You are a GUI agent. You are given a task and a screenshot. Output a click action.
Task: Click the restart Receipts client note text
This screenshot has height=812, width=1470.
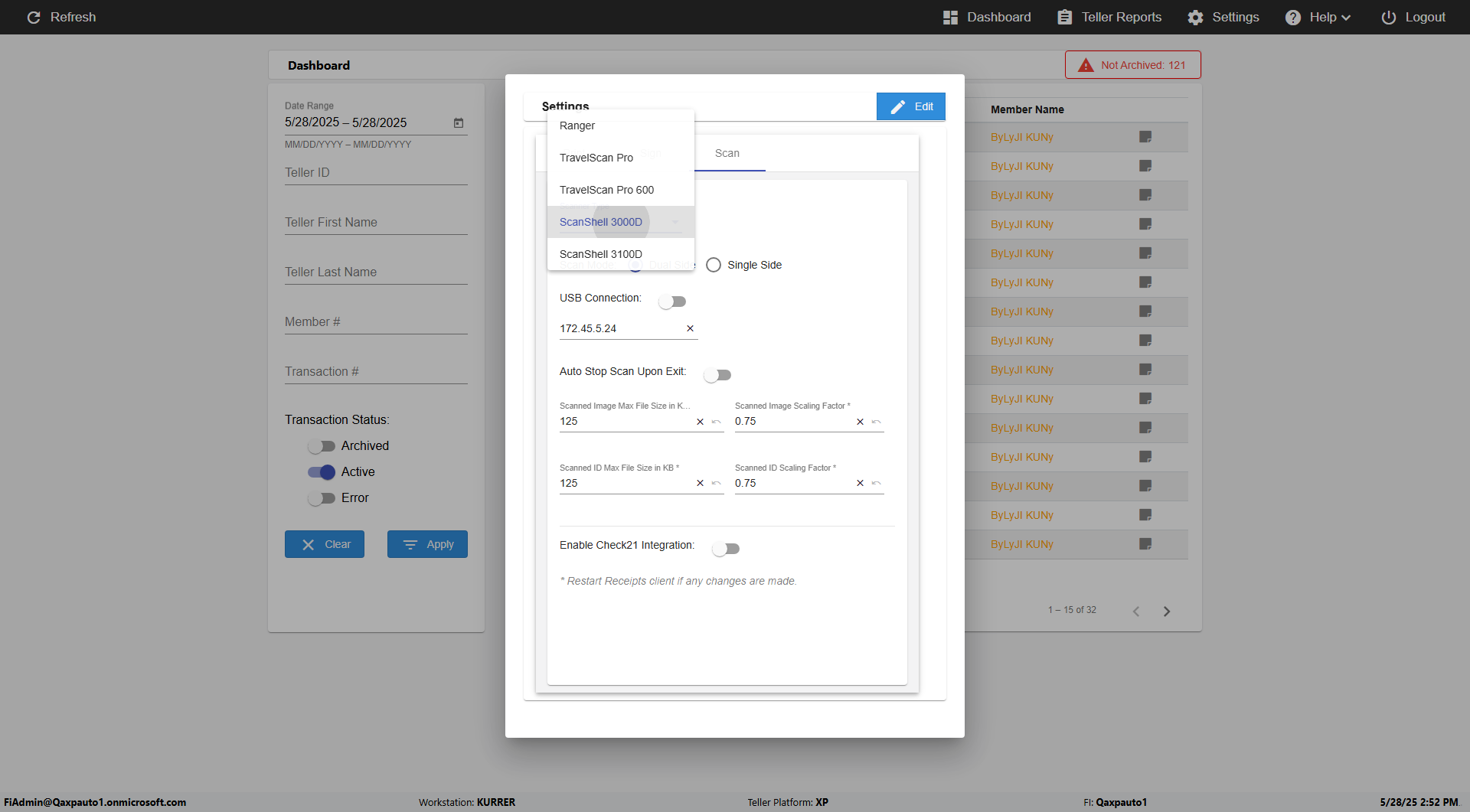pyautogui.click(x=678, y=581)
